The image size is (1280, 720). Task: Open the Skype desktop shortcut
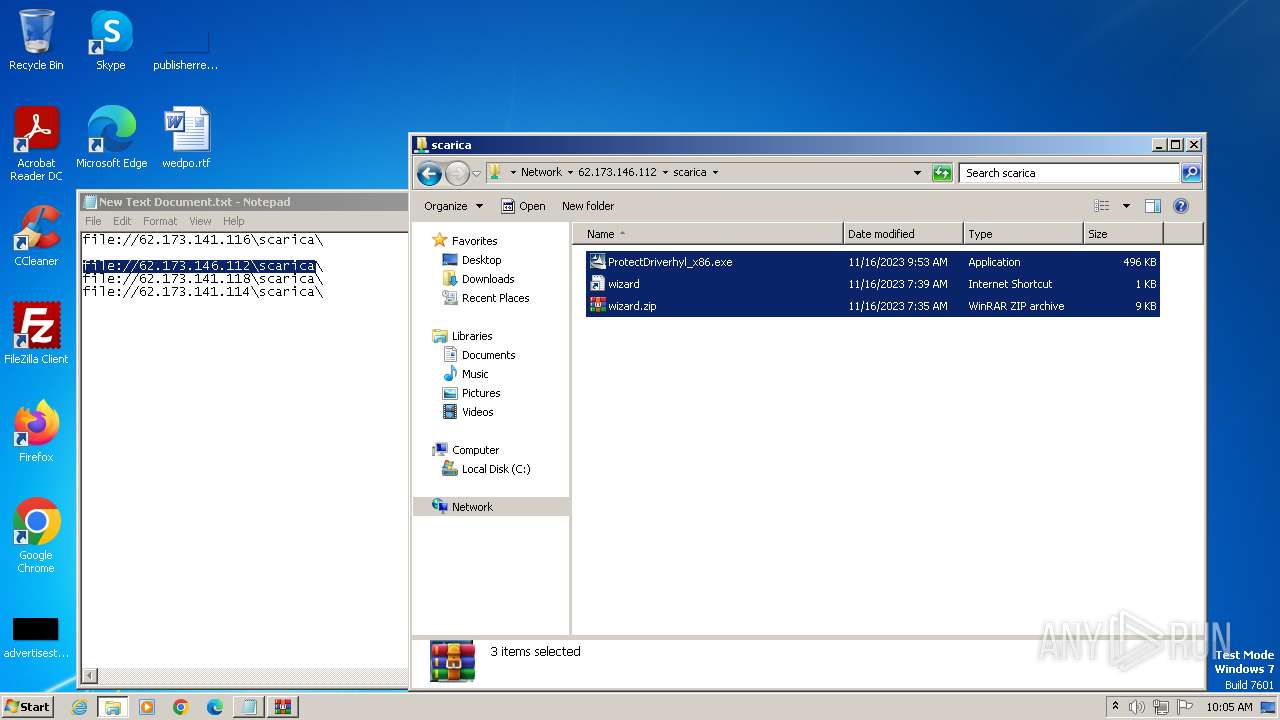tap(111, 40)
